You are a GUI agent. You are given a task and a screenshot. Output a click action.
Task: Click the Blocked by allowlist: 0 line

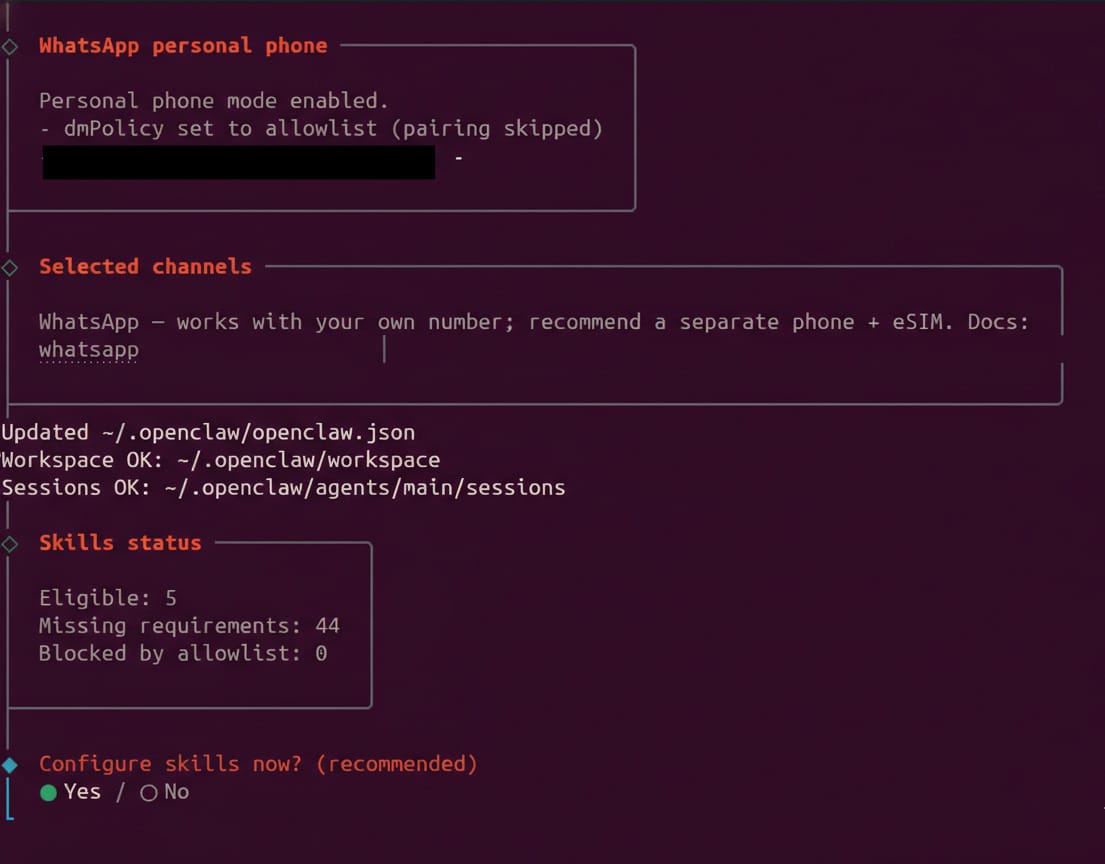[183, 654]
